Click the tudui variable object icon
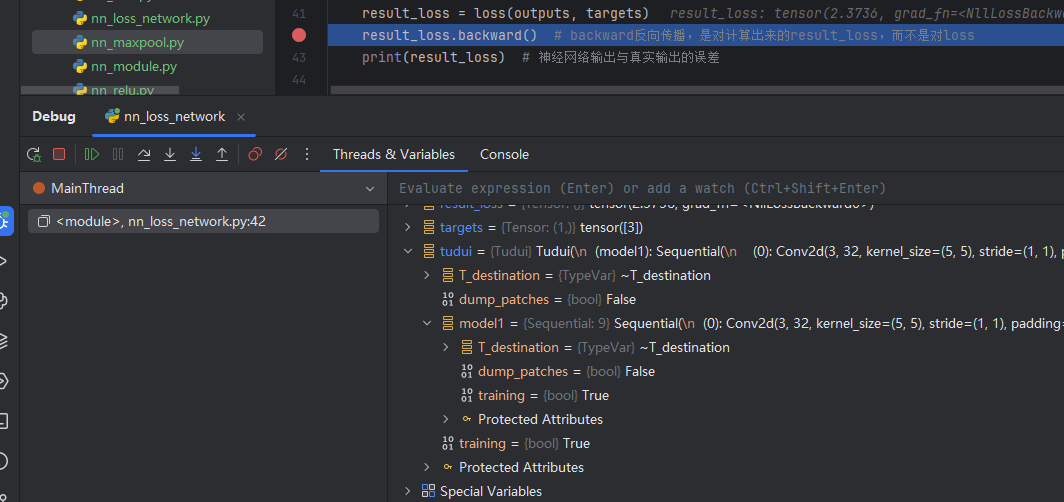The height and width of the screenshot is (502, 1064). [x=429, y=251]
